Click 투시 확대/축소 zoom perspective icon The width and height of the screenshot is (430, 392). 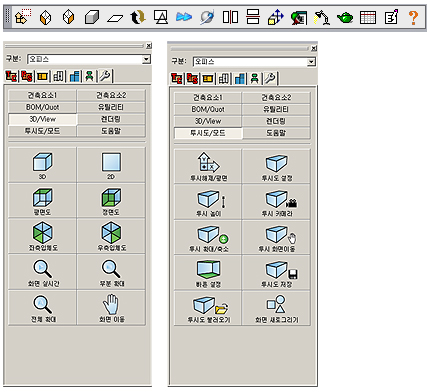[208, 238]
